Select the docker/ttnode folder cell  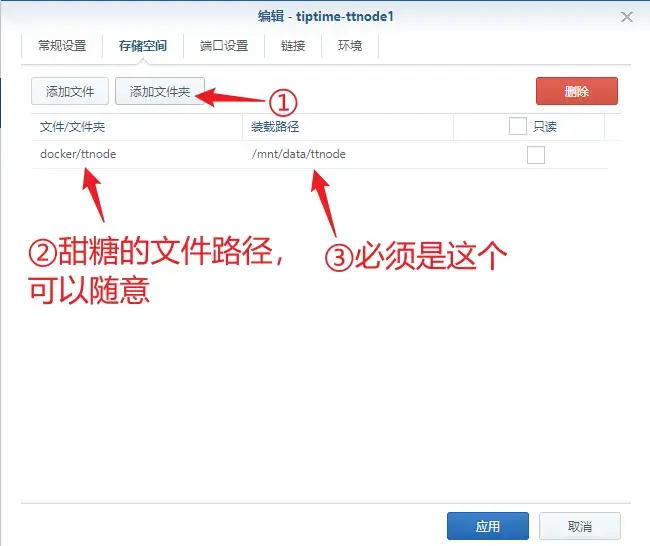coord(137,154)
